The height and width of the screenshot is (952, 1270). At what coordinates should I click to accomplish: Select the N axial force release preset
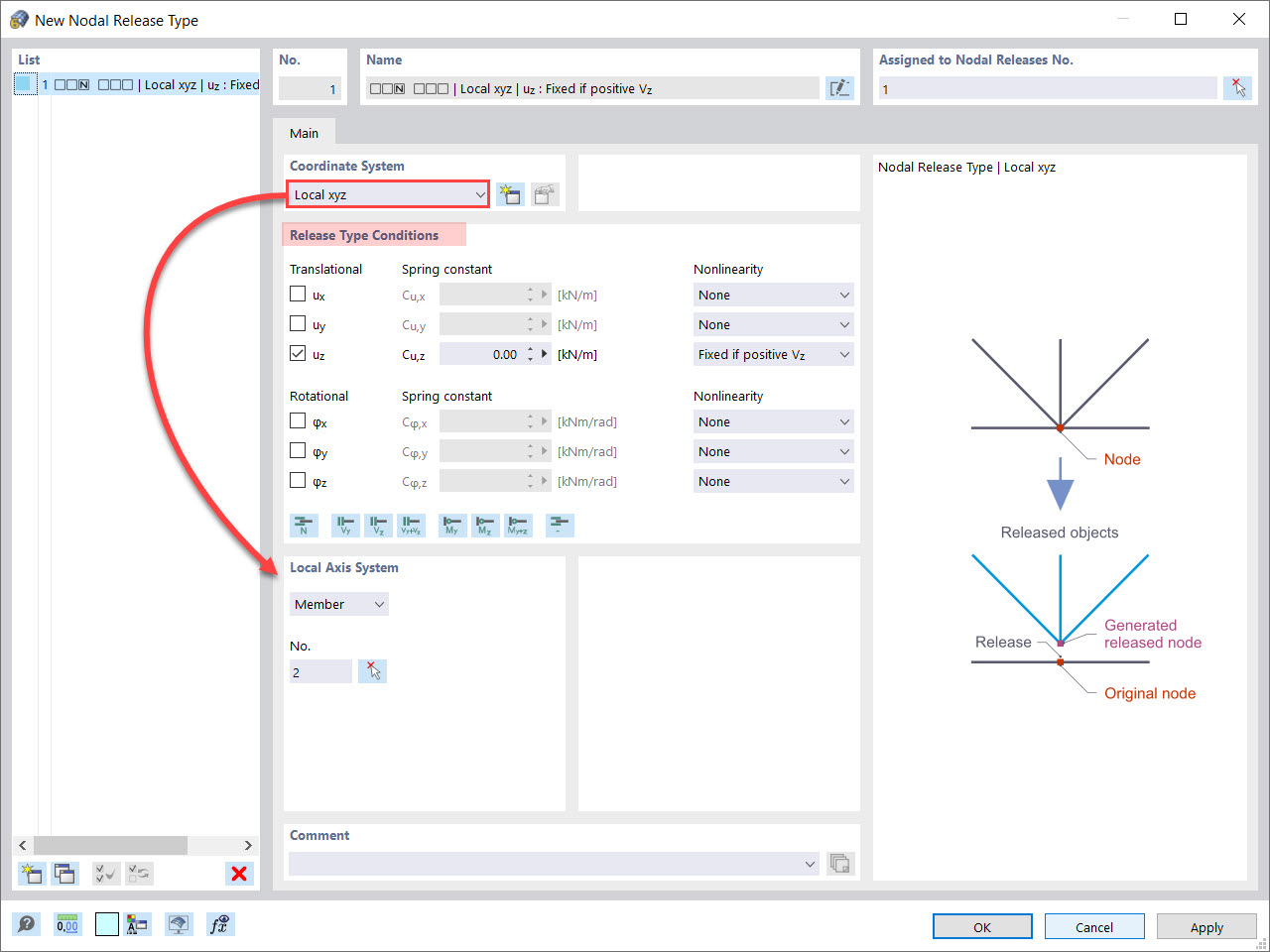(305, 525)
